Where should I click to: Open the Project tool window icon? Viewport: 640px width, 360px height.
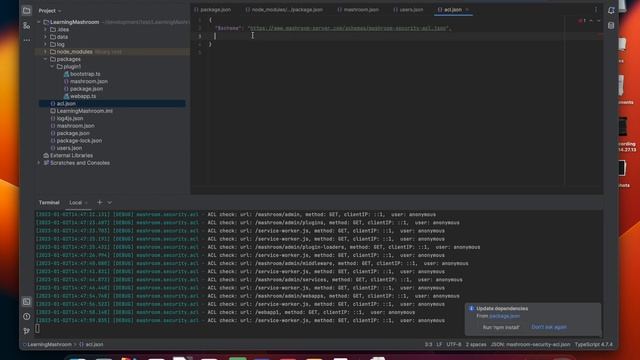[27, 11]
